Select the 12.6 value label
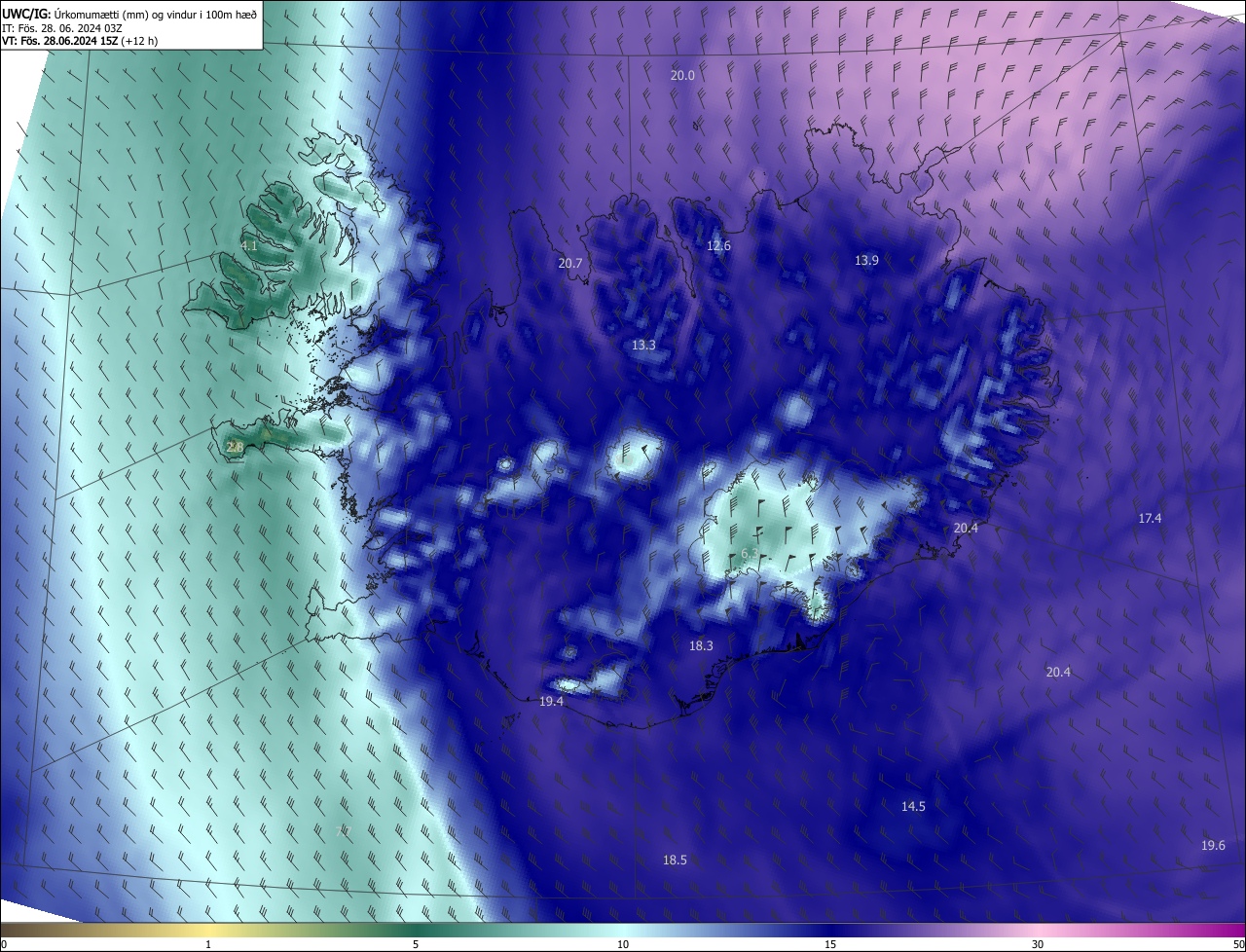The height and width of the screenshot is (952, 1246). [x=718, y=245]
